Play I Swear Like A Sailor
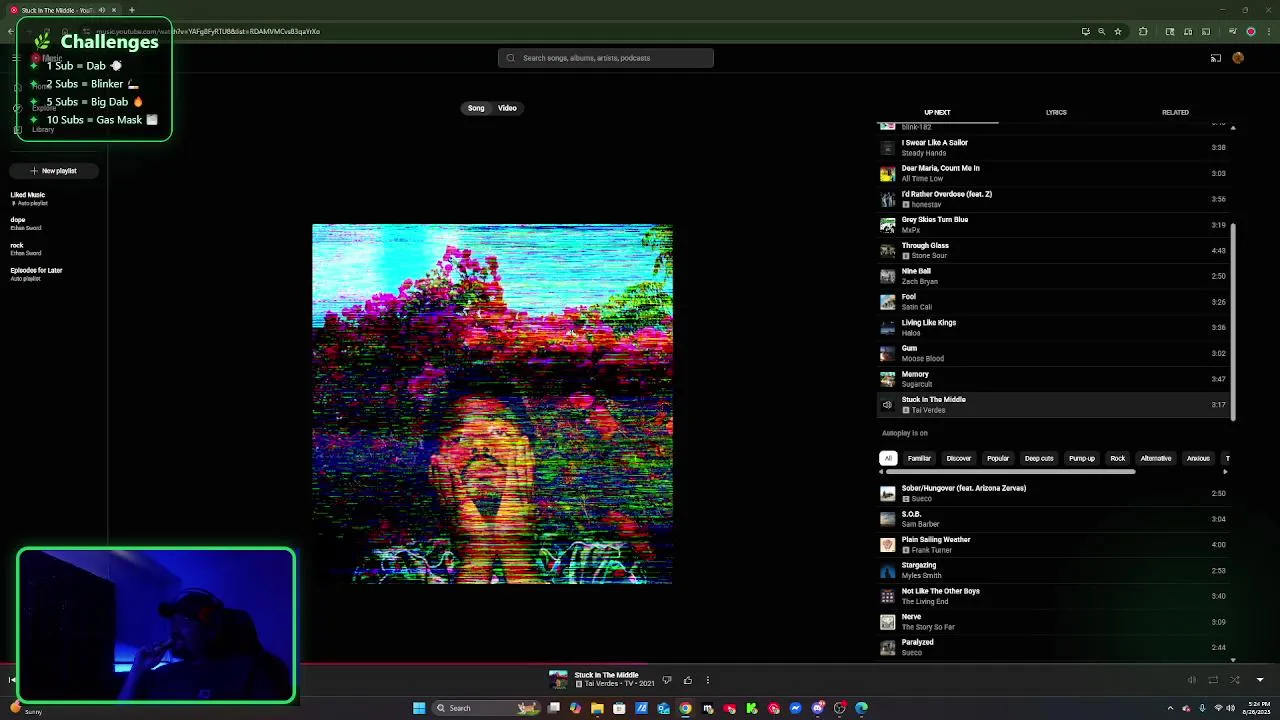The height and width of the screenshot is (720, 1280). coord(1052,148)
